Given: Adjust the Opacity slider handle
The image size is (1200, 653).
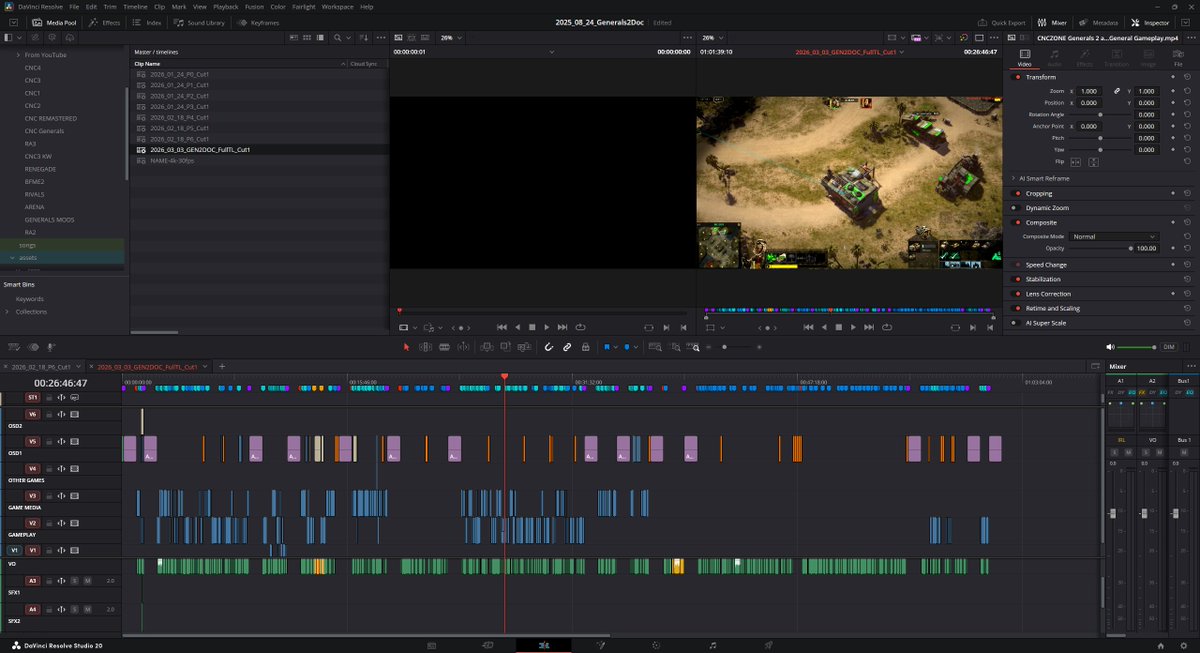Looking at the screenshot, I should pyautogui.click(x=1130, y=248).
